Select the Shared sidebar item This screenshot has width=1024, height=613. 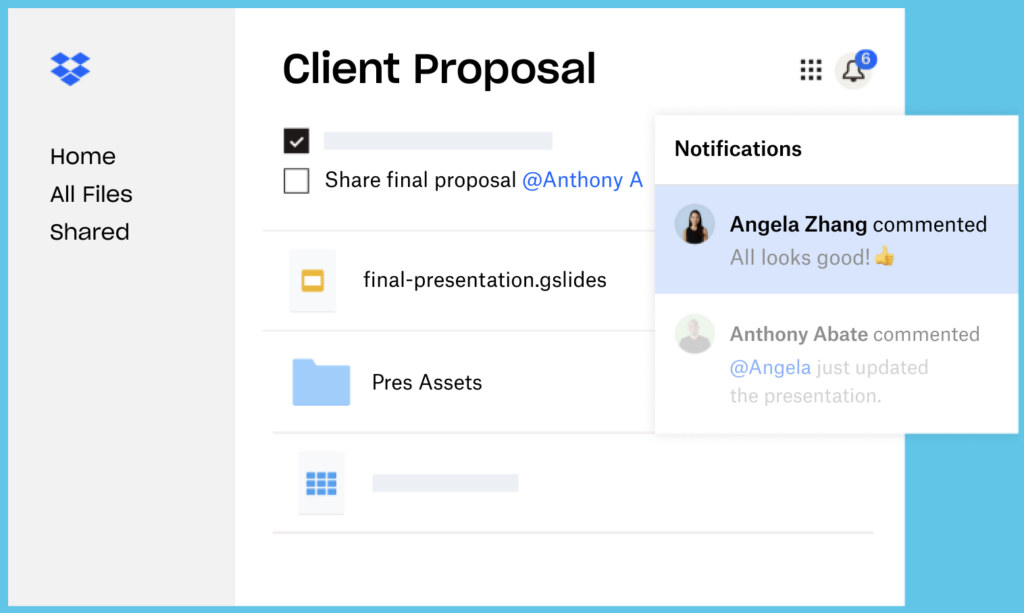pos(89,232)
